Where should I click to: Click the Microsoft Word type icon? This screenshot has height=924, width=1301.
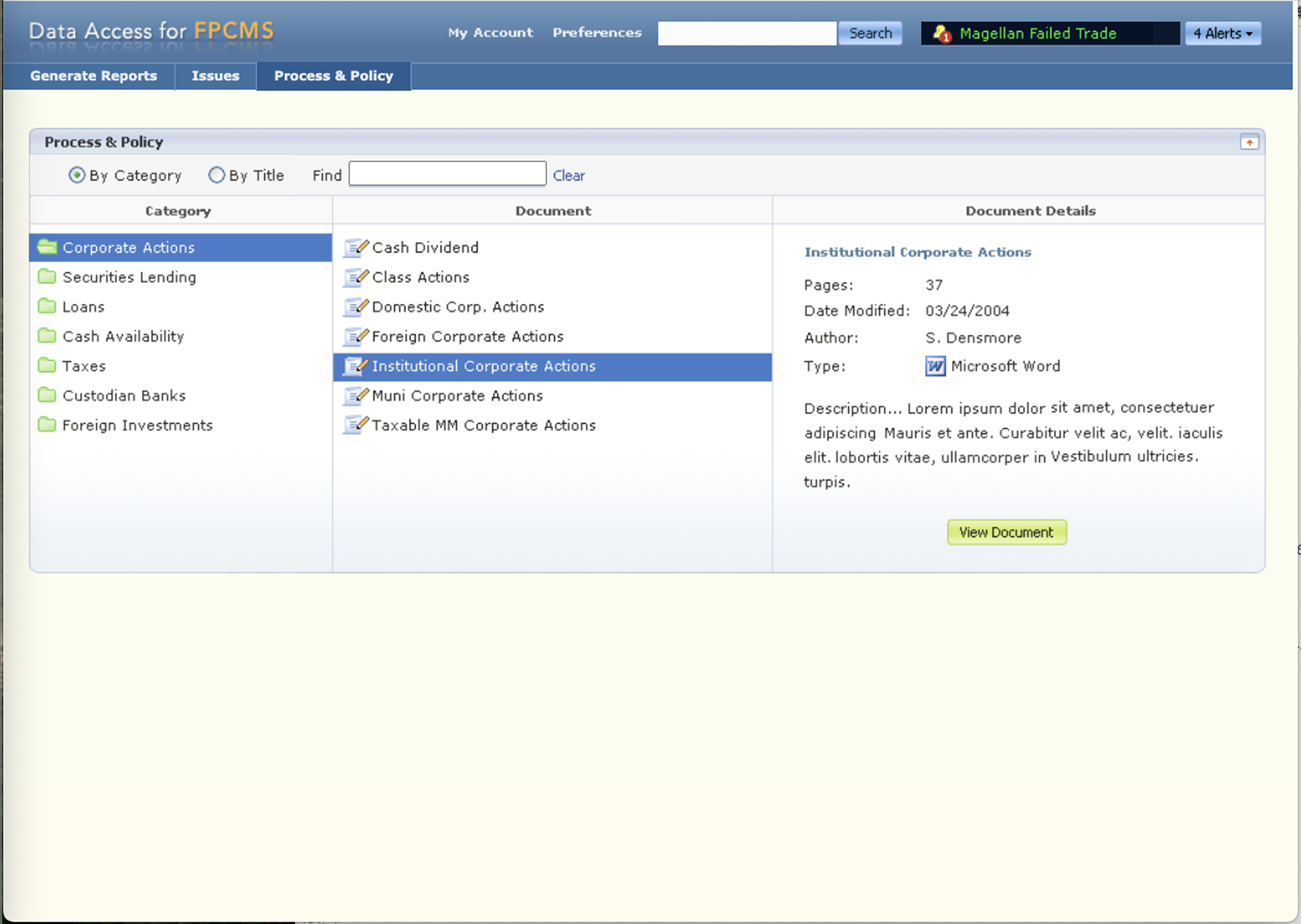935,366
